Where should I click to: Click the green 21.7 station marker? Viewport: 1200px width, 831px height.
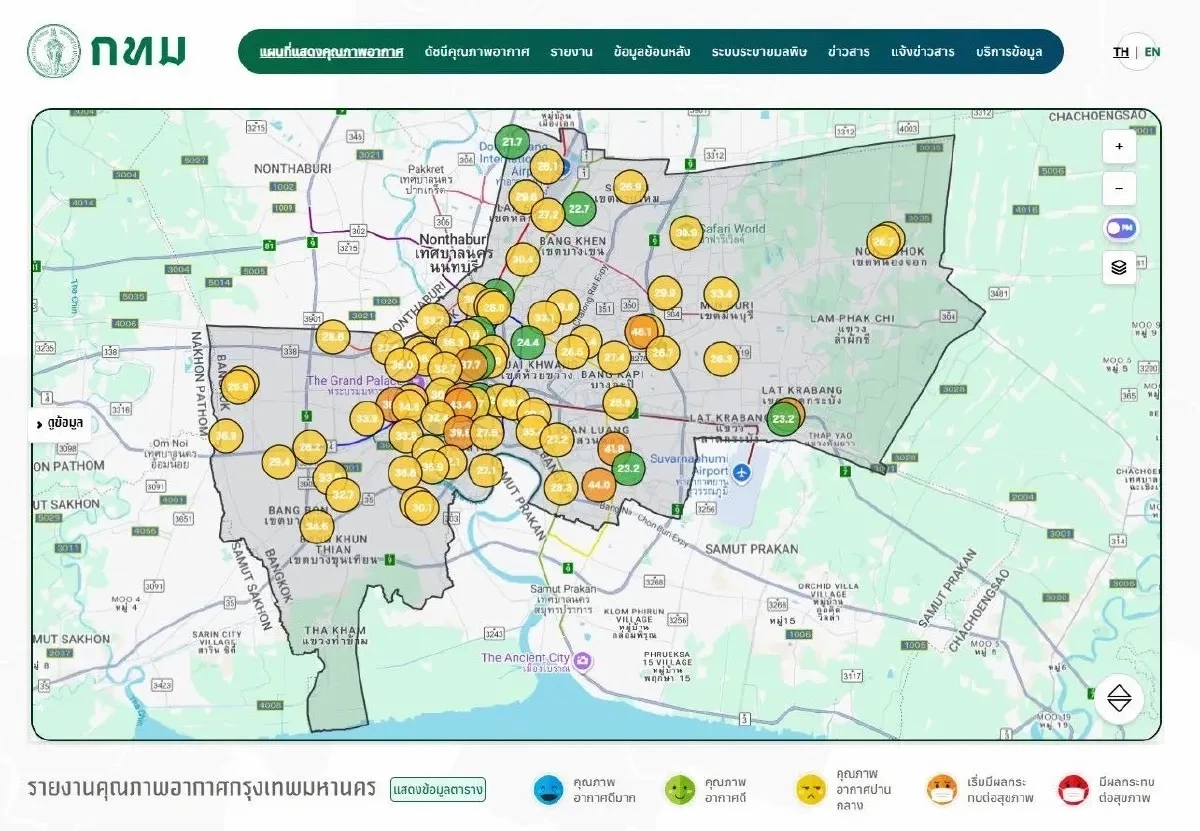(x=513, y=142)
